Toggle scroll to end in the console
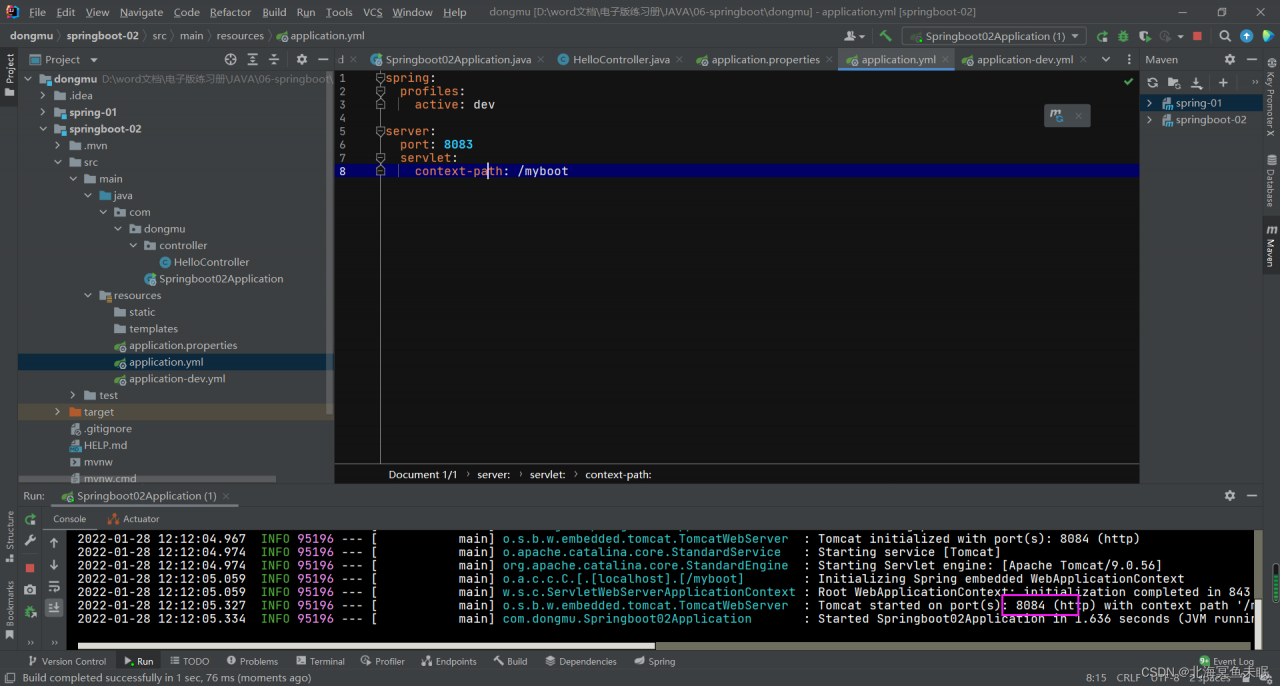 [x=54, y=607]
